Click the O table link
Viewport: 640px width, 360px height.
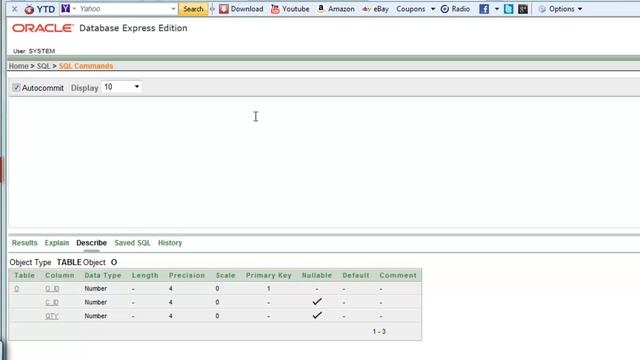[x=16, y=289]
